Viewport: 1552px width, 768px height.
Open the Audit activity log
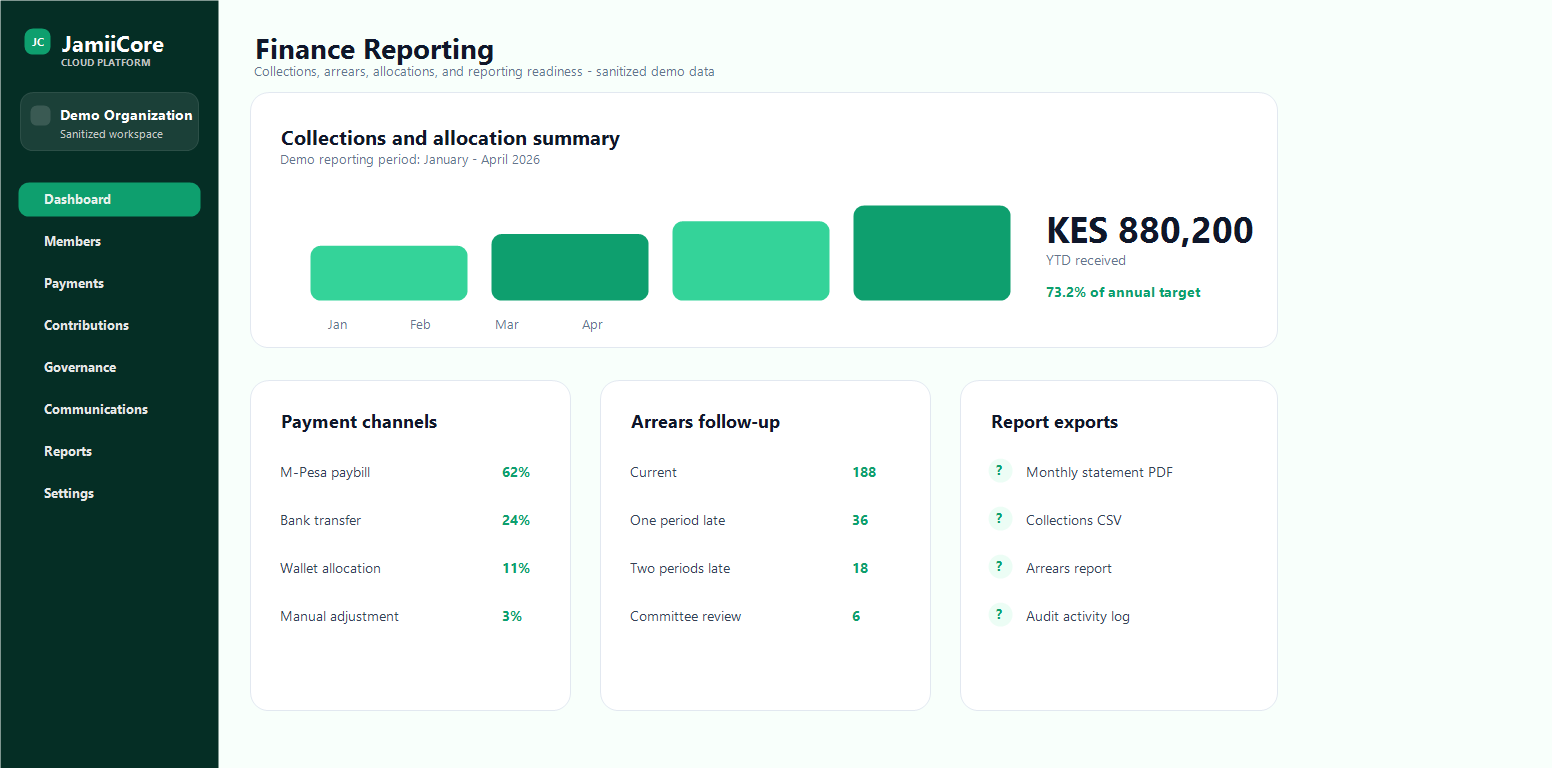1077,616
